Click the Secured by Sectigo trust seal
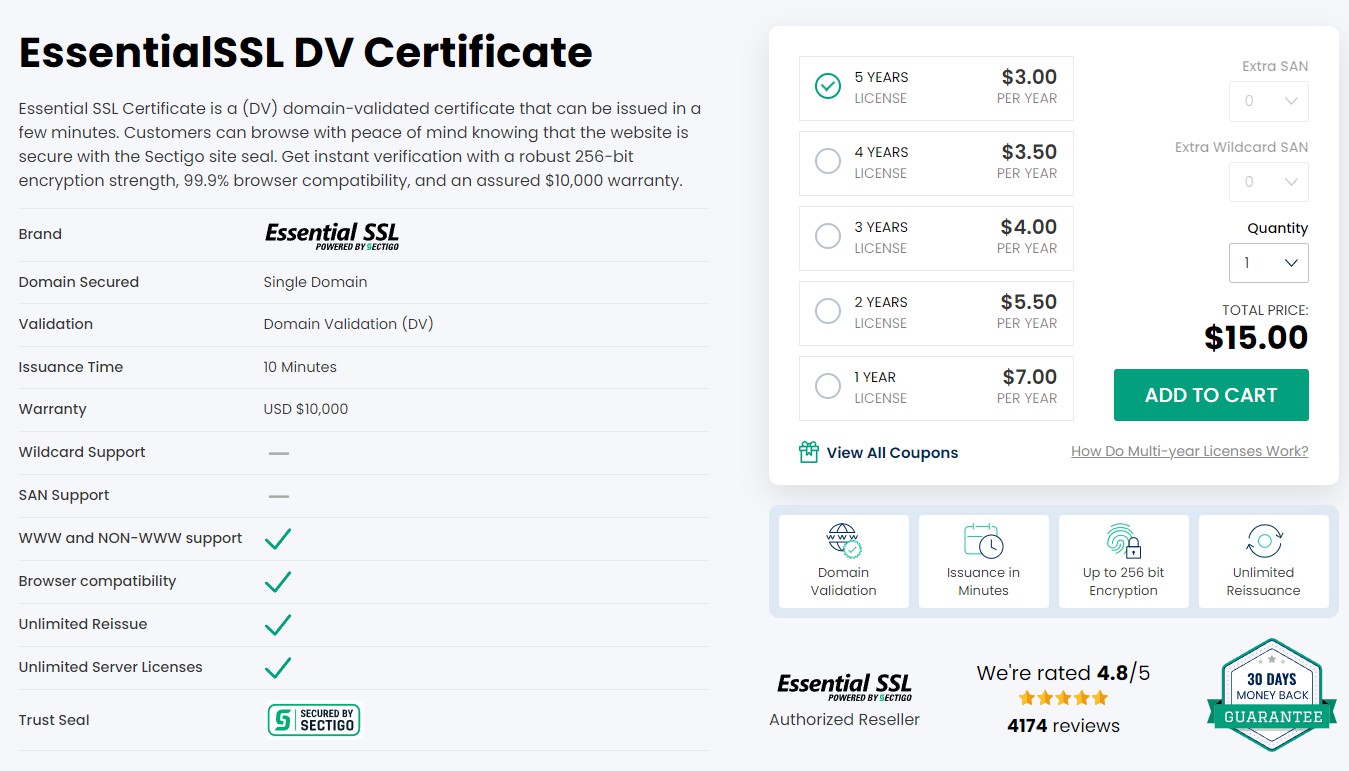 314,720
